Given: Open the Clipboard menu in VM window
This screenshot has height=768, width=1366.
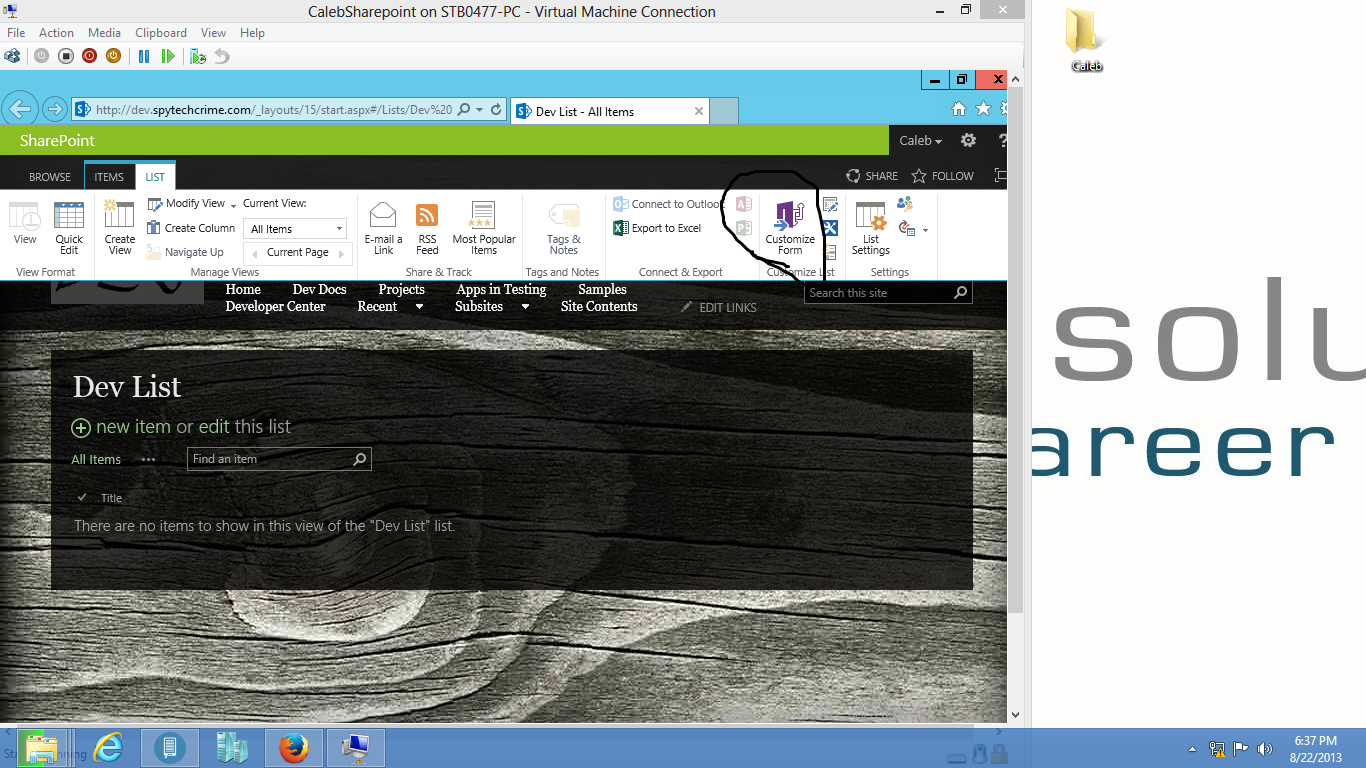Looking at the screenshot, I should click(x=160, y=33).
